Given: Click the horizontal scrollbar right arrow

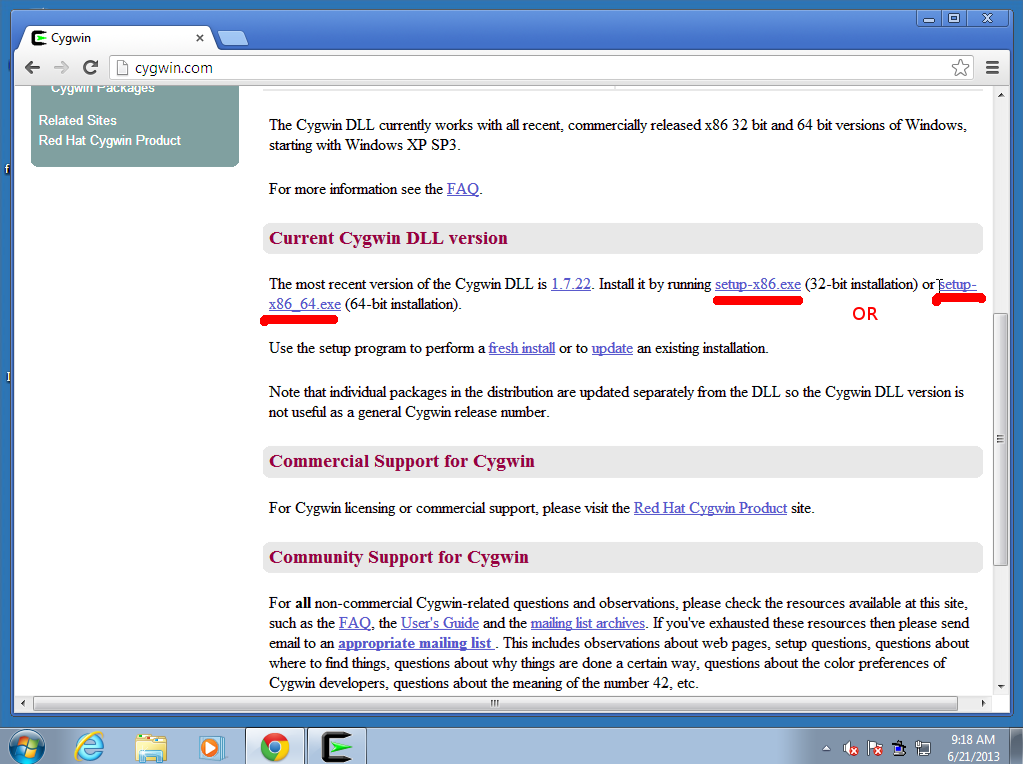Looking at the screenshot, I should (983, 703).
